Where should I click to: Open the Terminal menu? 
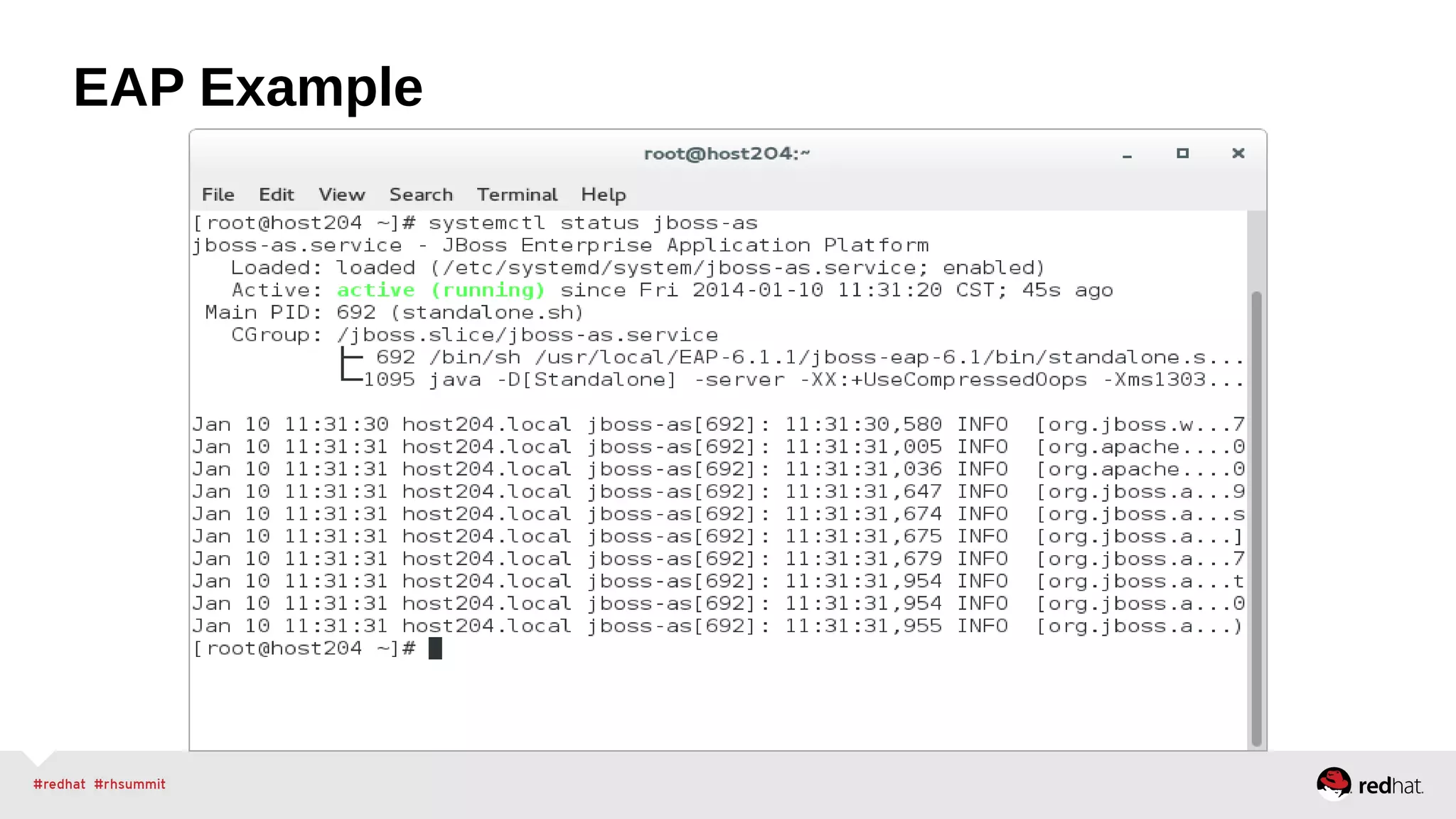(517, 195)
